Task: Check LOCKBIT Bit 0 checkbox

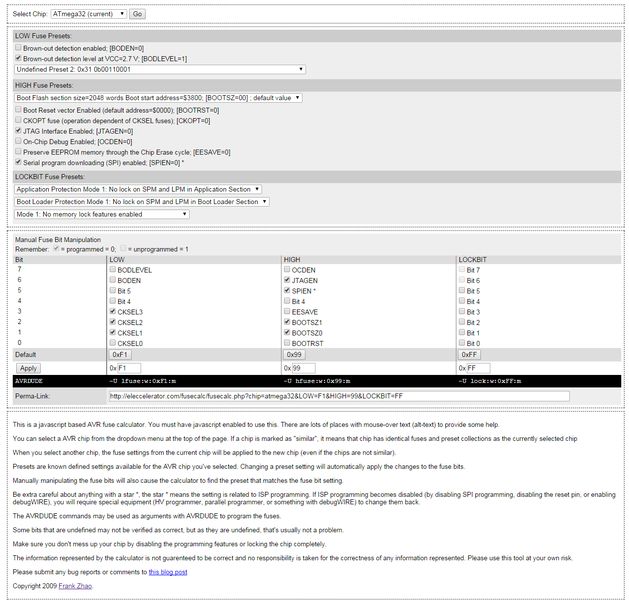Action: (462, 343)
